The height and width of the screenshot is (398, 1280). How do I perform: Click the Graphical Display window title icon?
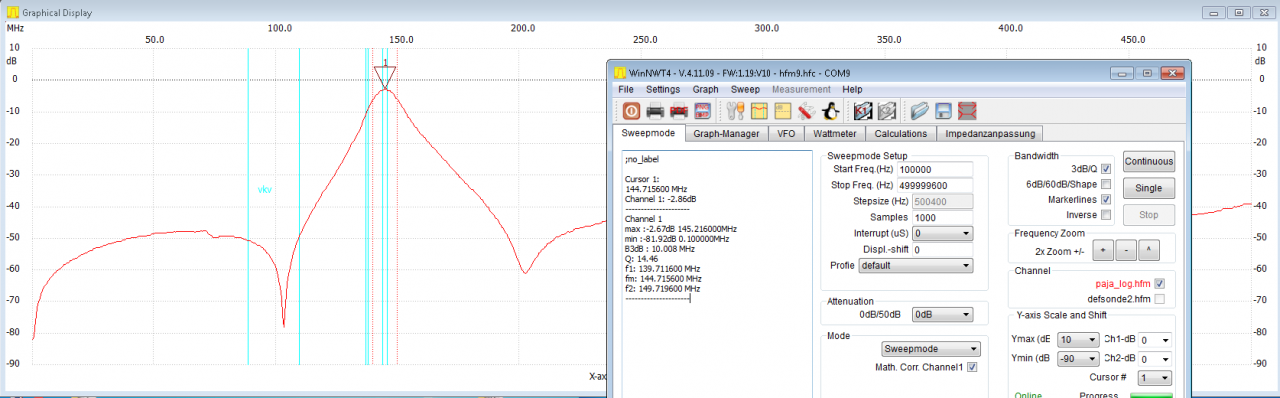pyautogui.click(x=13, y=12)
